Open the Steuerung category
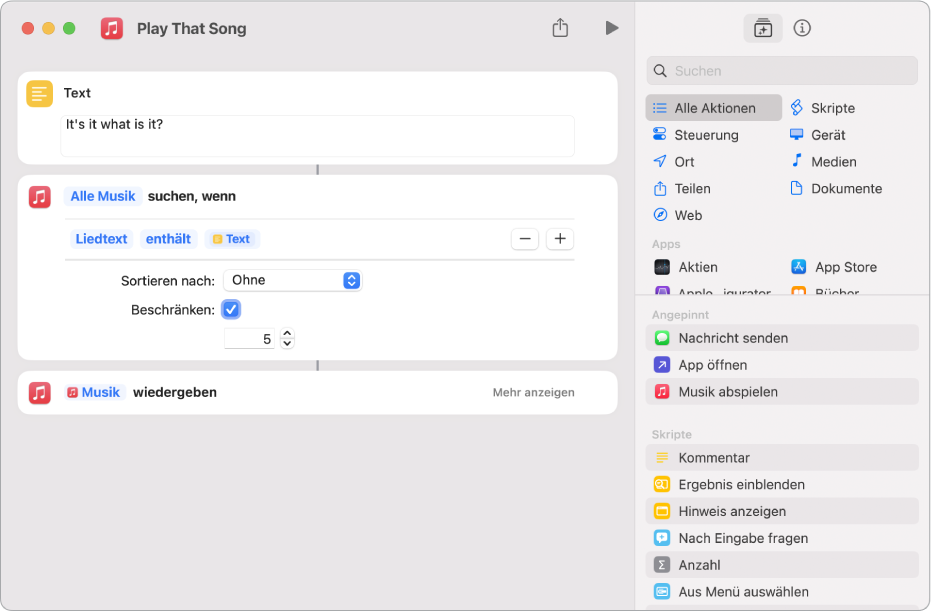 696,135
